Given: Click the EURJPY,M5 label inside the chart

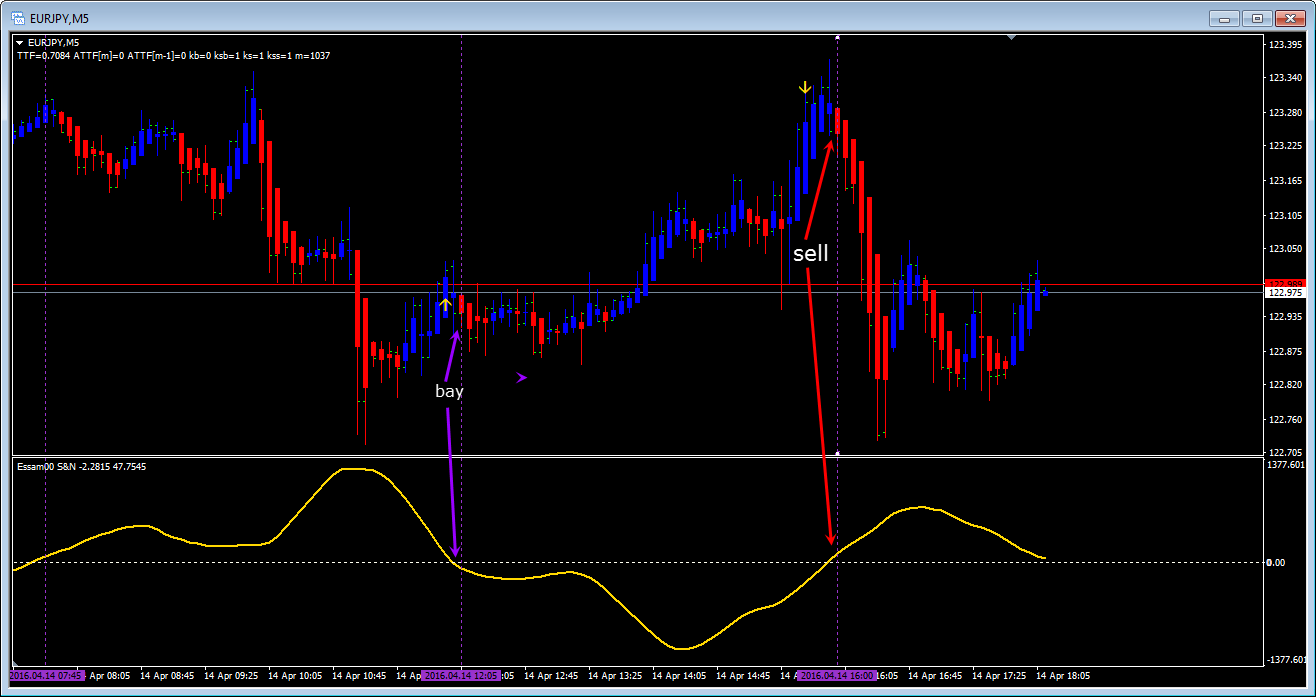Looking at the screenshot, I should [54, 42].
